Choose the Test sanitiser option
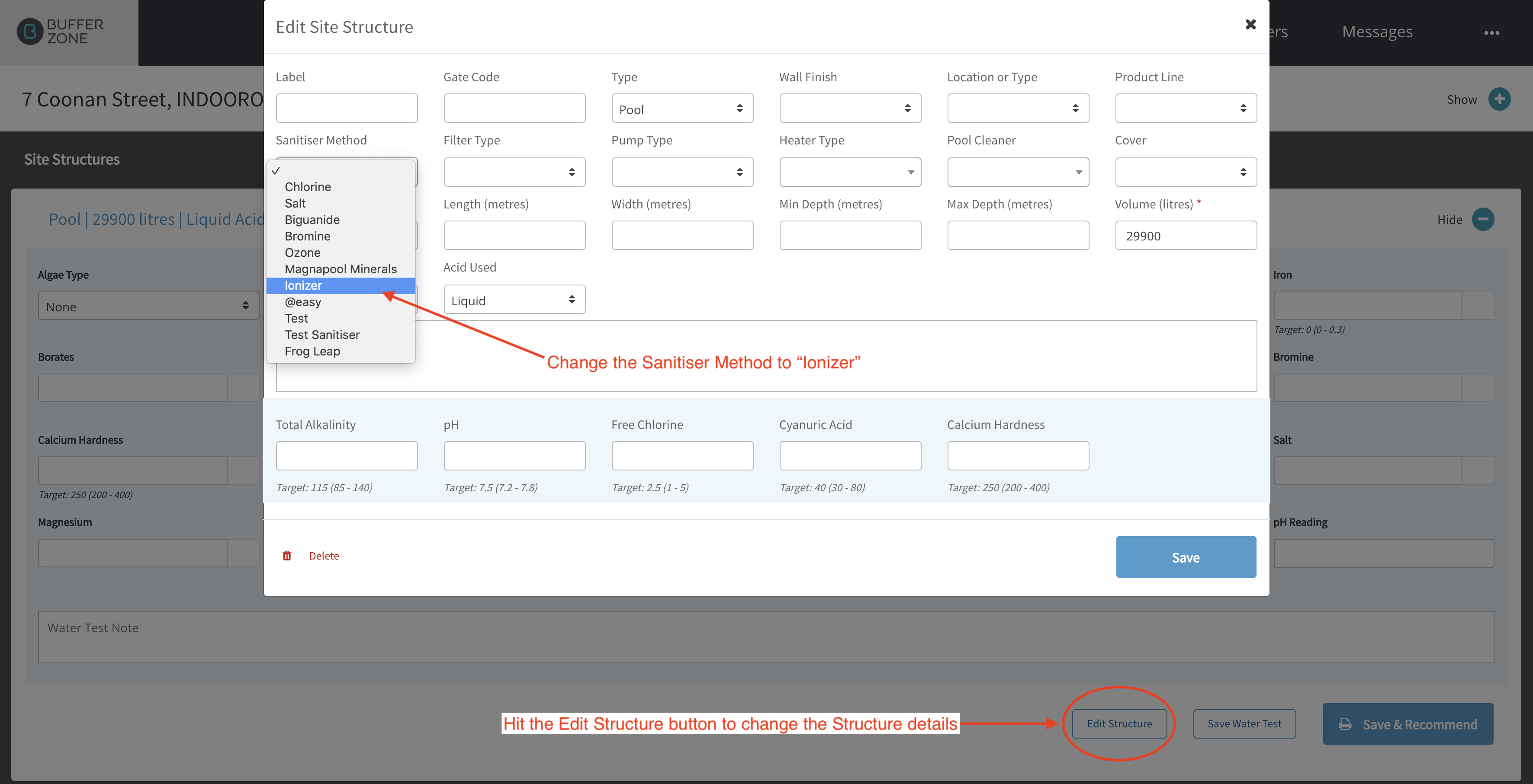The height and width of the screenshot is (784, 1533). coord(341,318)
